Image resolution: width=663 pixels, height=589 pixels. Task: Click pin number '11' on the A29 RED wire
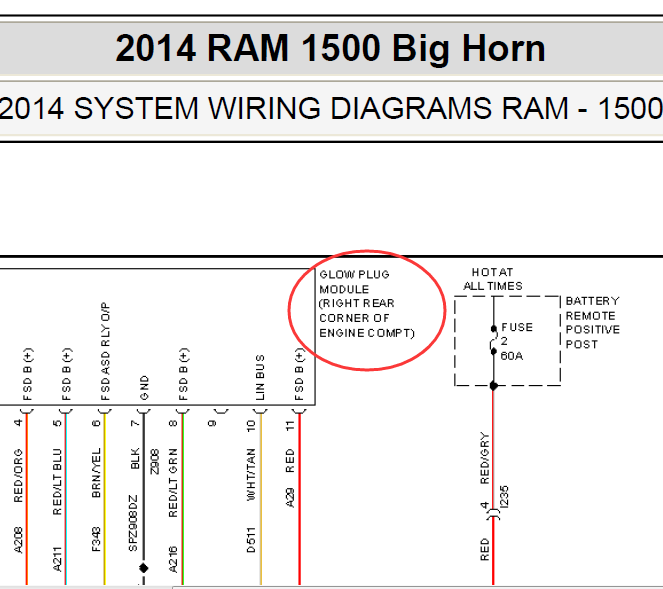(290, 425)
